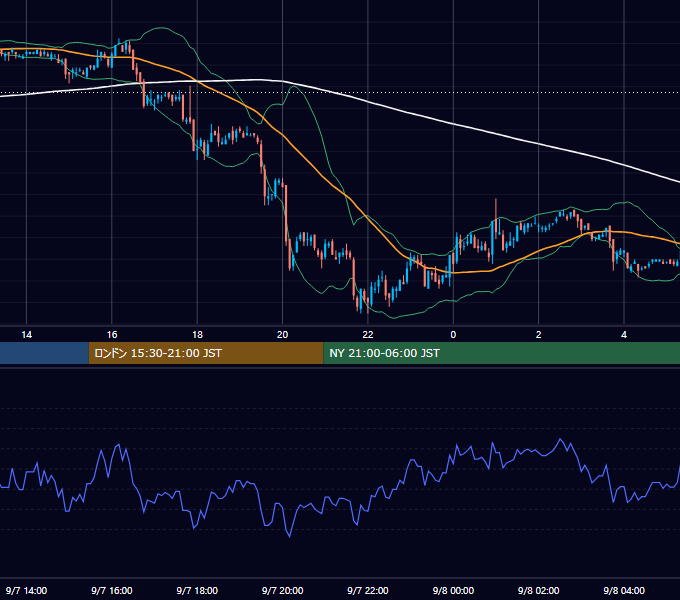Click the 14 hour axis label
Screen dimensions: 680x600
26,335
